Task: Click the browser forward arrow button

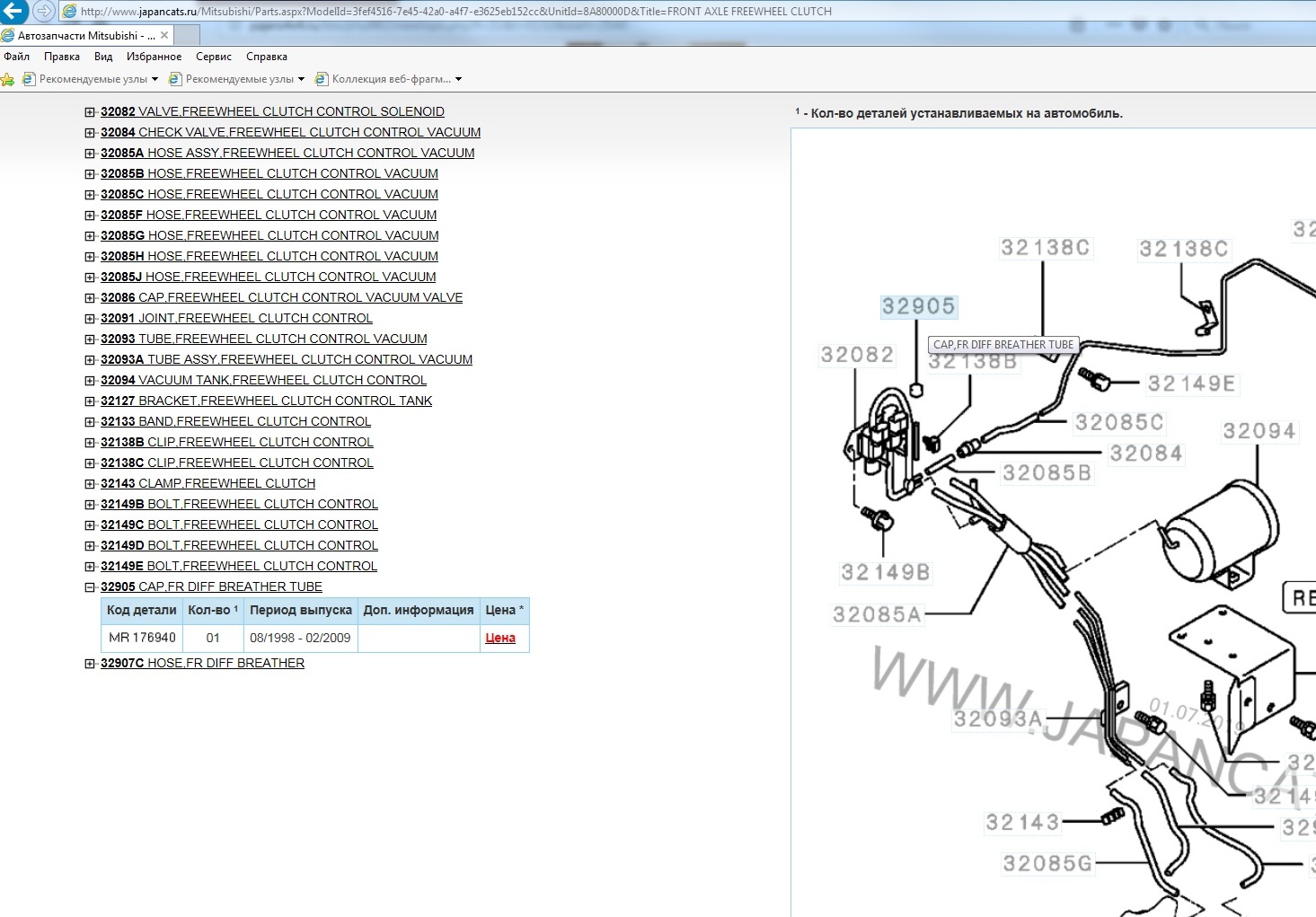Action: [44, 12]
